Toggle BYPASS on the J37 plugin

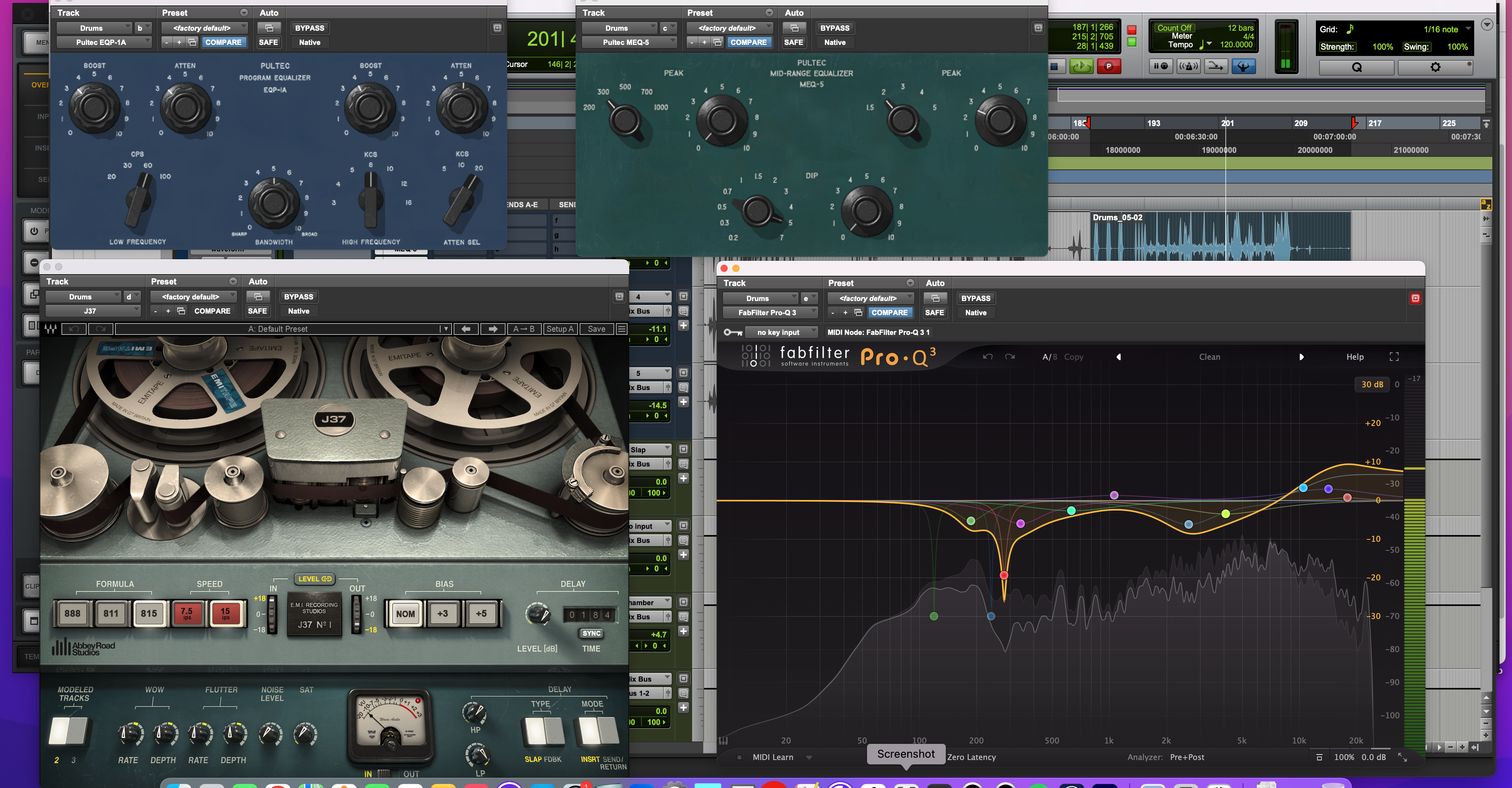click(x=298, y=297)
